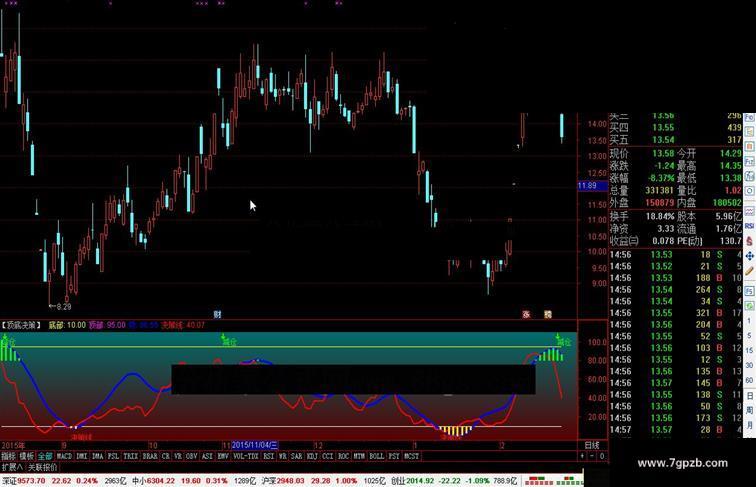Click the 0 reset button near tabs

(x=602, y=456)
